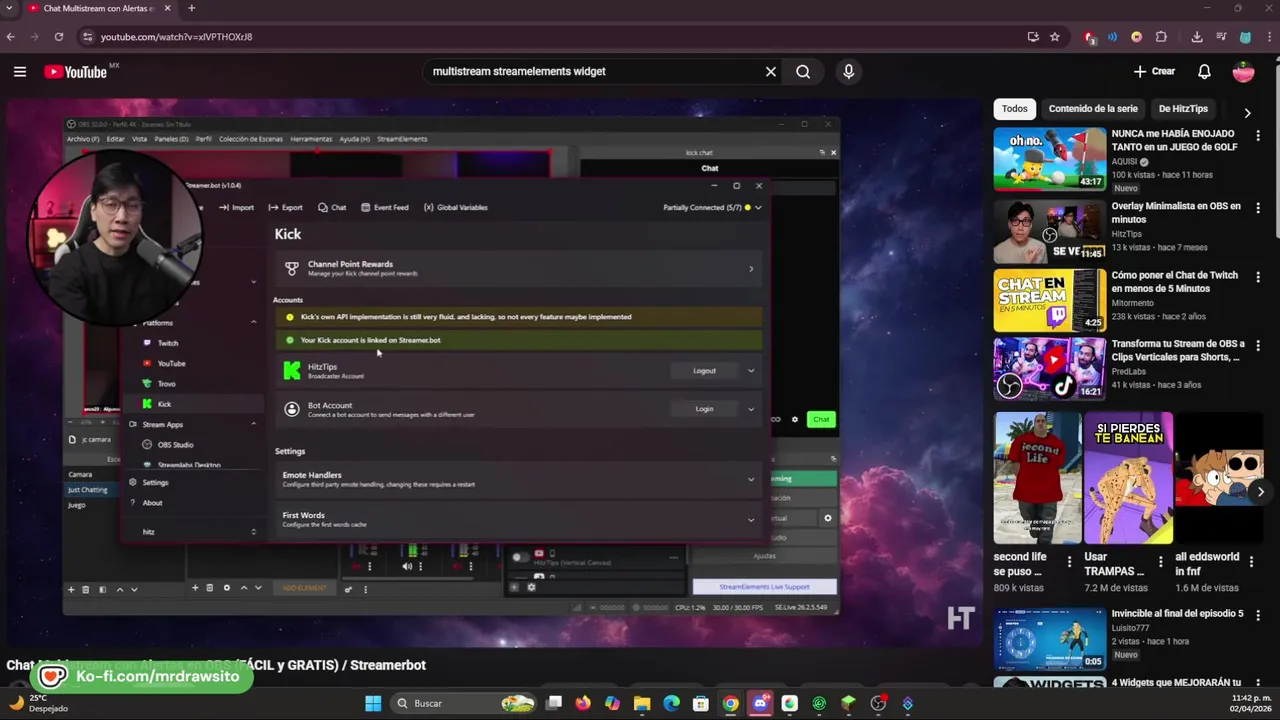Open YouTube notifications bell
The height and width of the screenshot is (720, 1280).
(1205, 72)
